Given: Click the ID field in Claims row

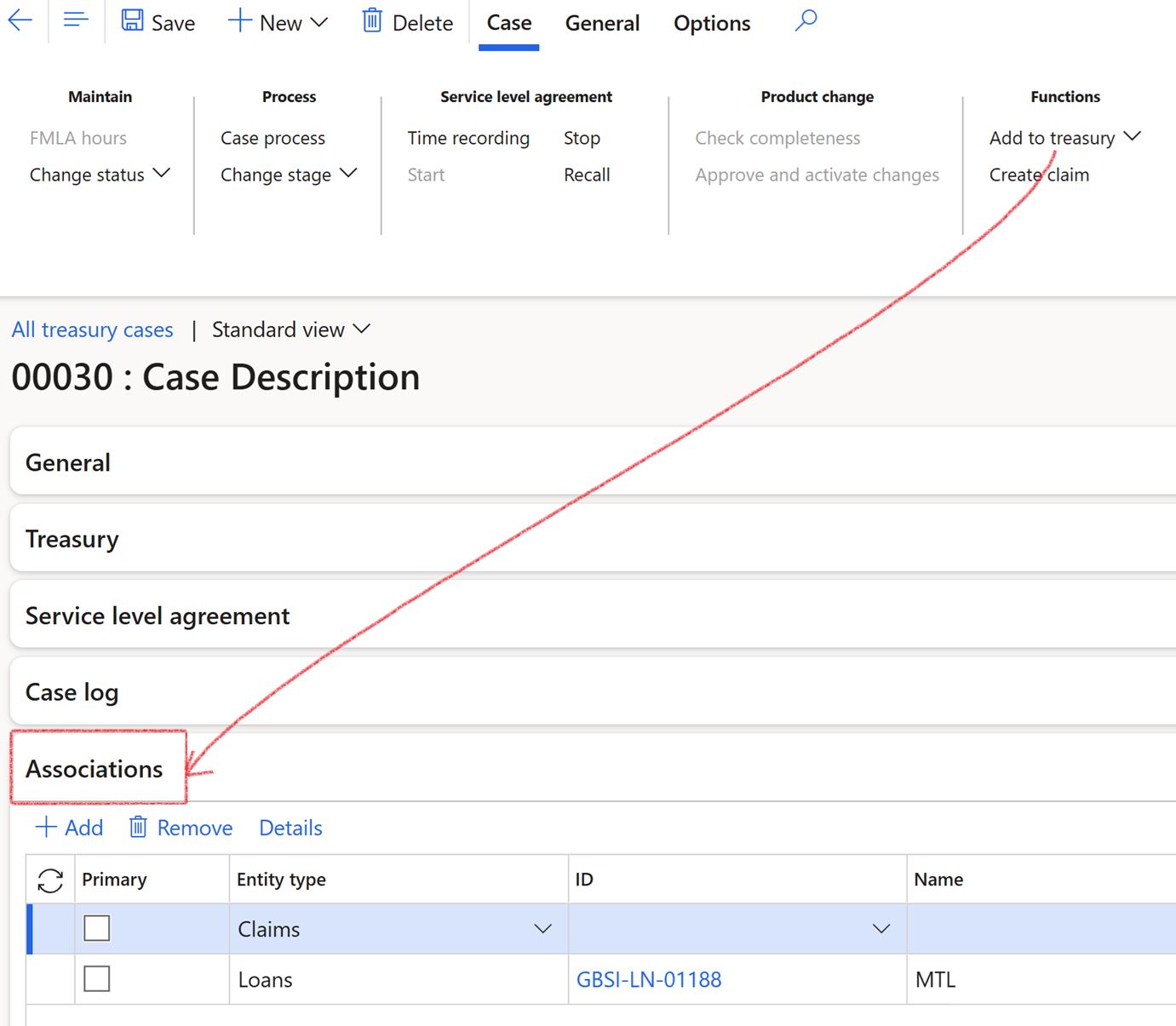Looking at the screenshot, I should pyautogui.click(x=724, y=929).
